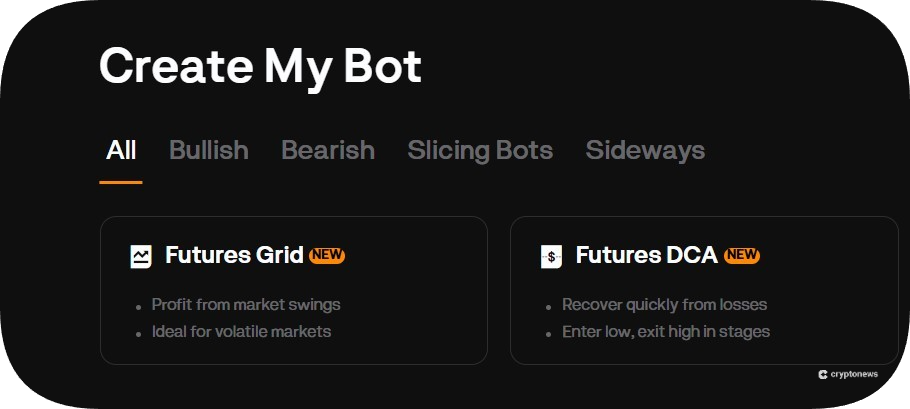Open the Futures DCA title link
910x409 pixels.
coord(646,255)
